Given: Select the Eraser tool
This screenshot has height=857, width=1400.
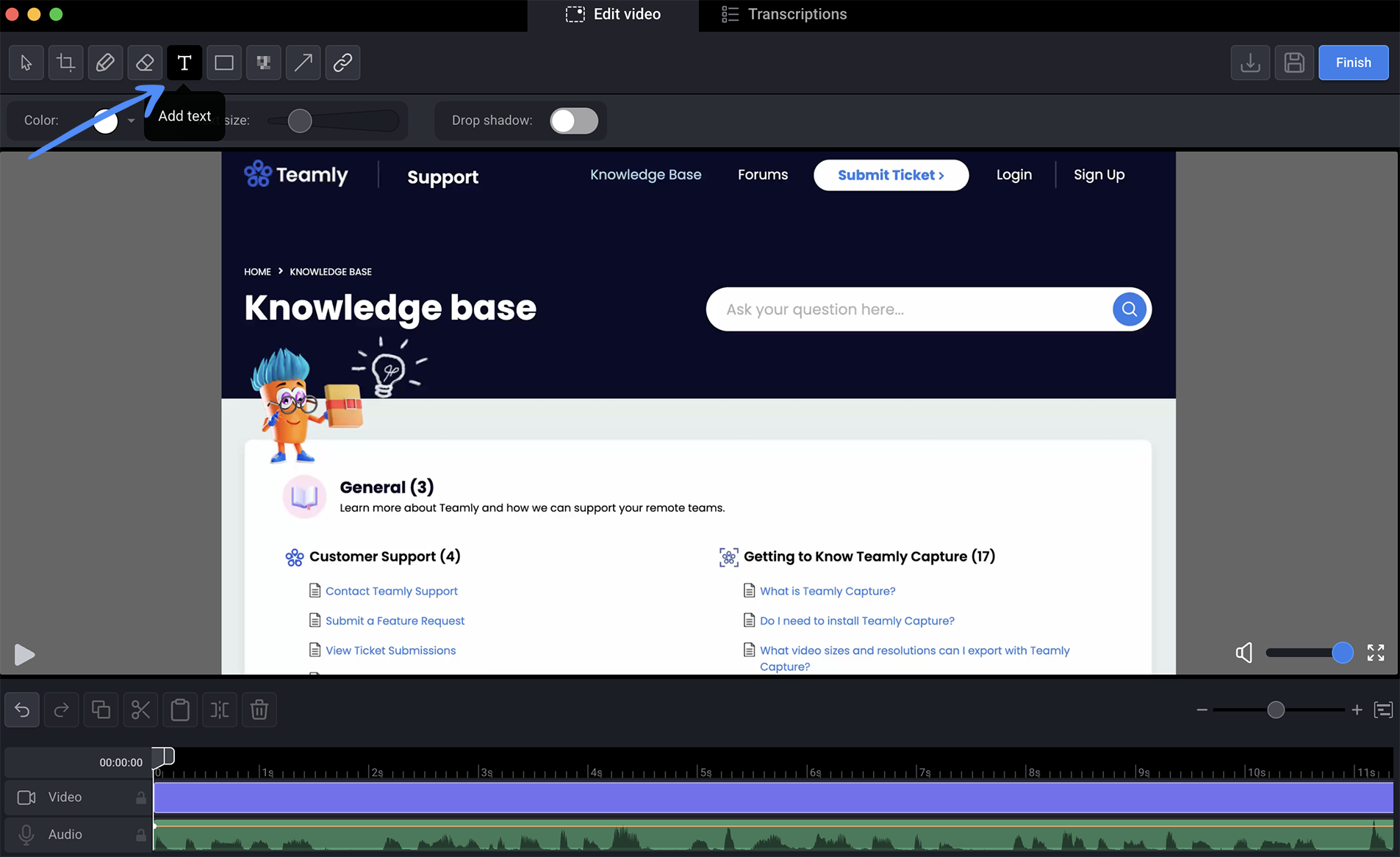Looking at the screenshot, I should click(145, 62).
